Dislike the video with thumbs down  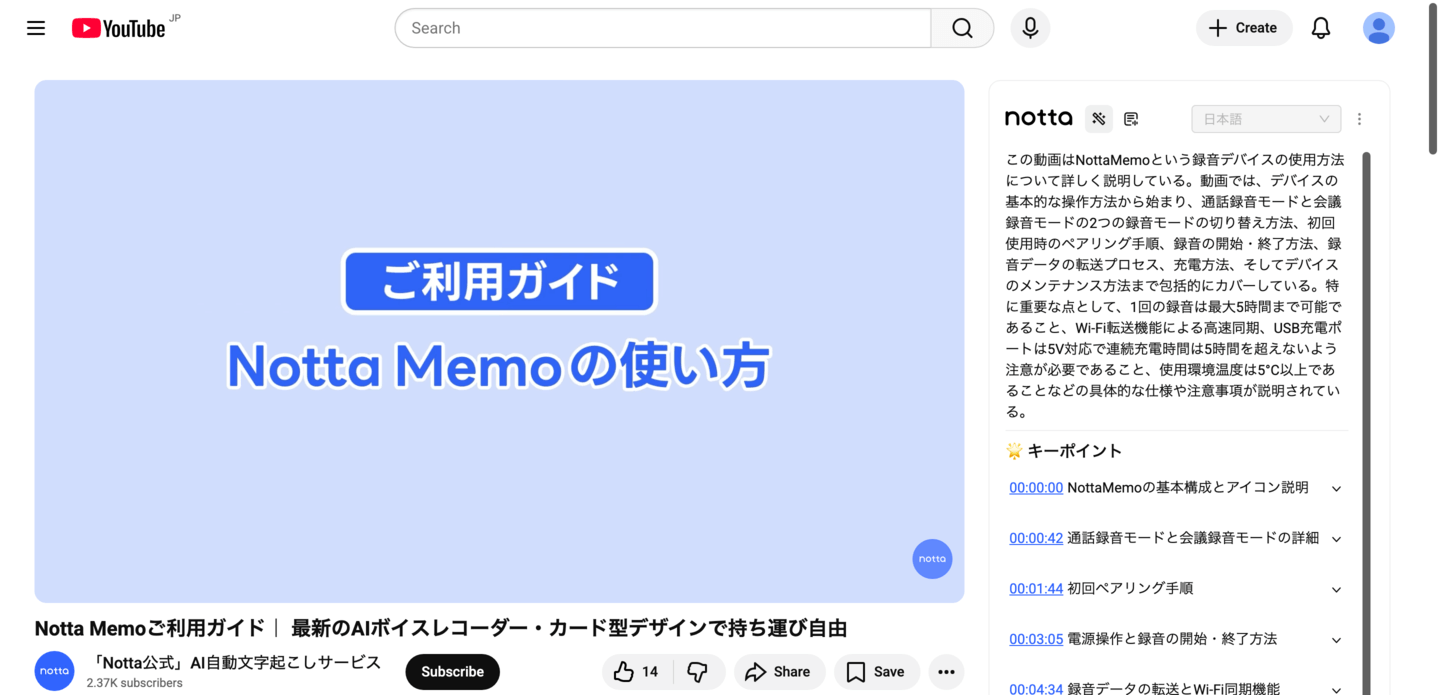point(699,672)
